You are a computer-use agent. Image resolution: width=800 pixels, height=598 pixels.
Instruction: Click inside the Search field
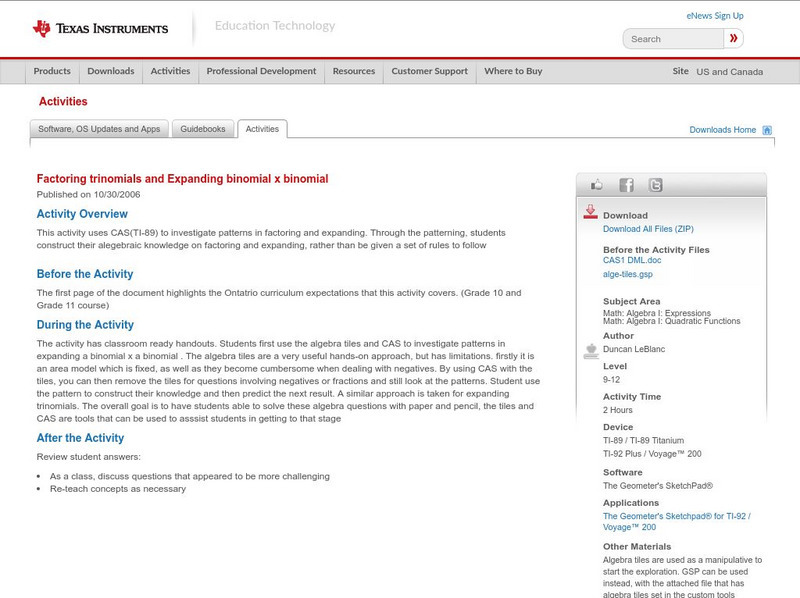pyautogui.click(x=673, y=39)
